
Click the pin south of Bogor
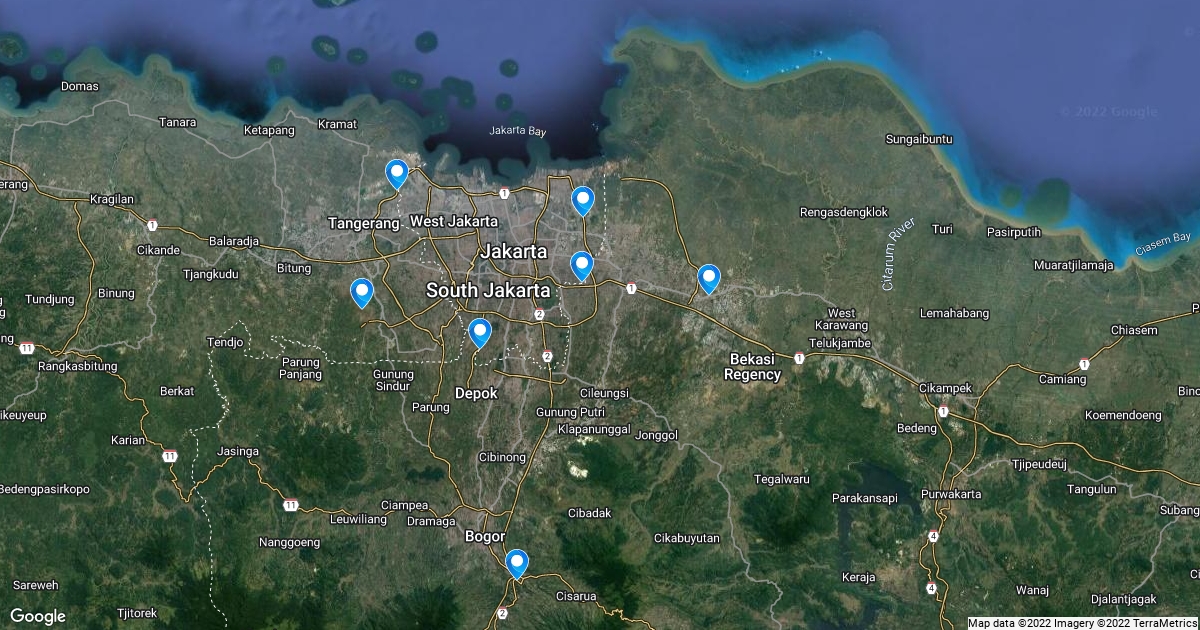(x=516, y=563)
